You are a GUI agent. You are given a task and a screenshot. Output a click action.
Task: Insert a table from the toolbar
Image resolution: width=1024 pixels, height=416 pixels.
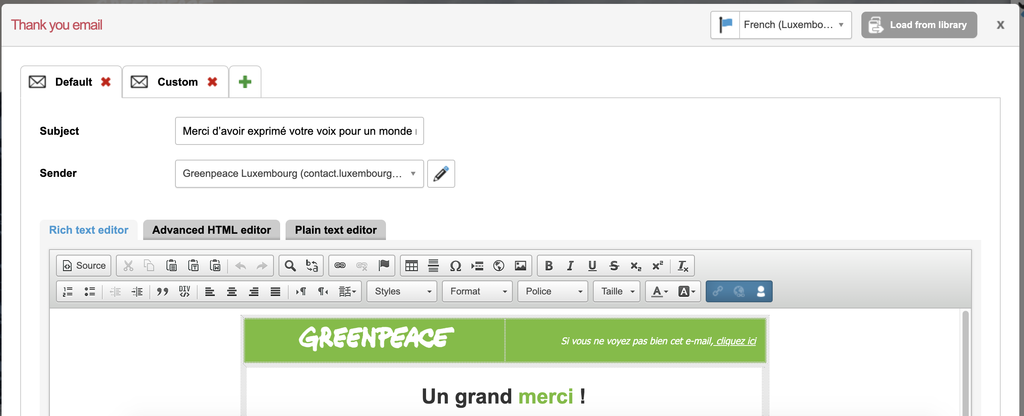pyautogui.click(x=411, y=266)
